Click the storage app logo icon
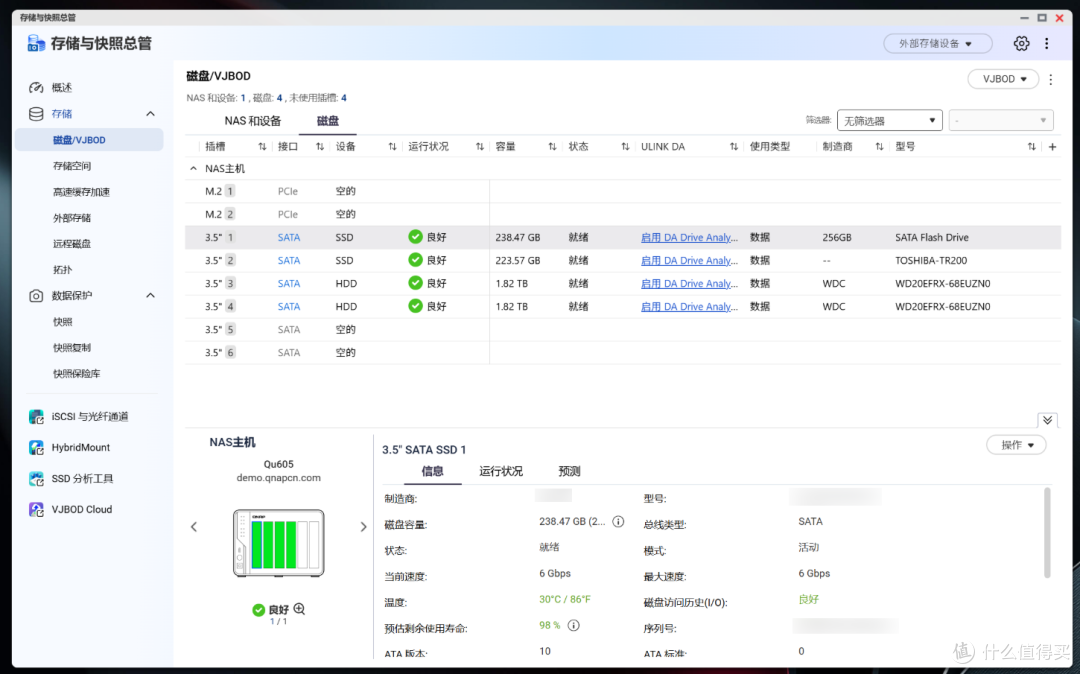Image resolution: width=1080 pixels, height=674 pixels. click(36, 43)
